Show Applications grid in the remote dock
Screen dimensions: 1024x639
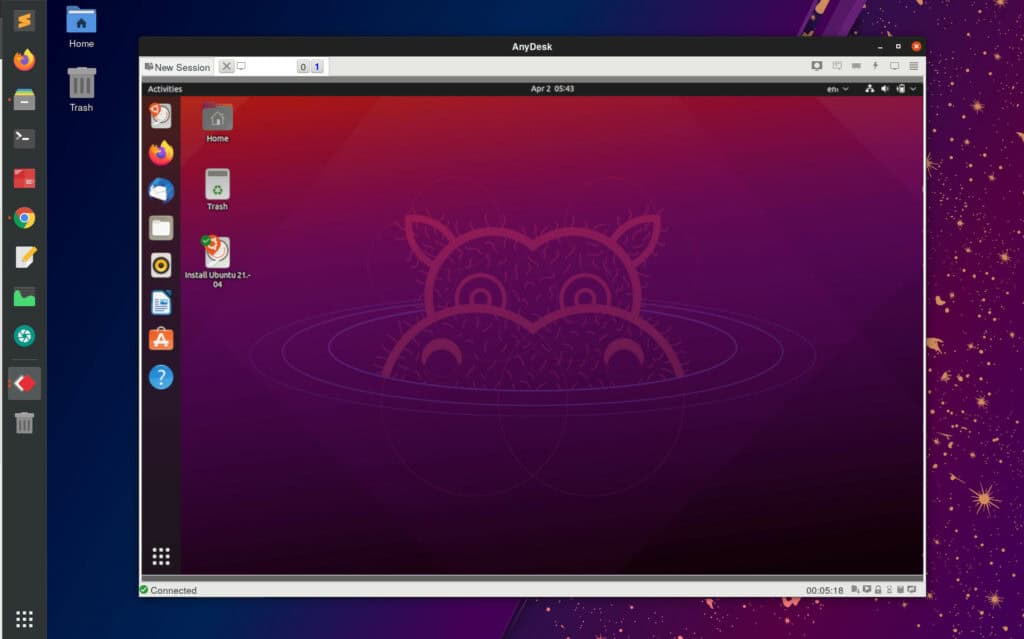pos(161,556)
